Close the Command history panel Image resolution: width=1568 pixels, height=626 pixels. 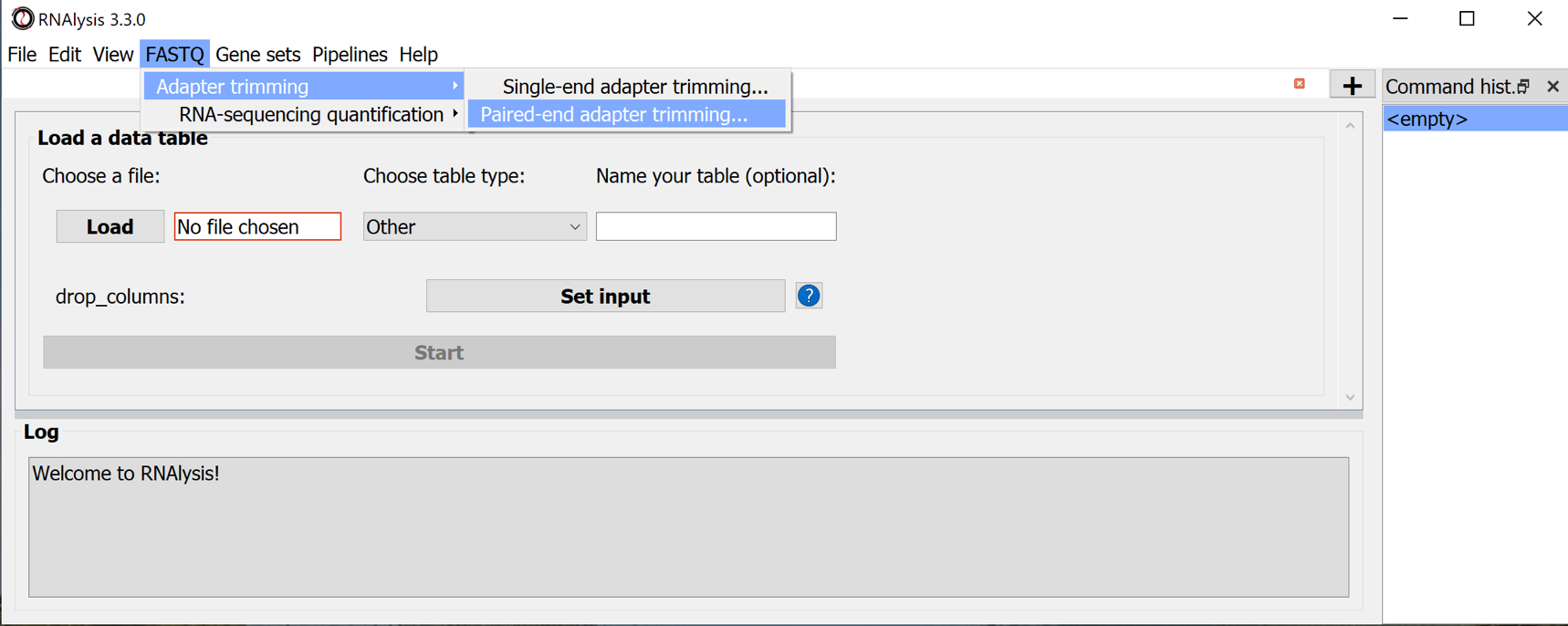[x=1552, y=87]
